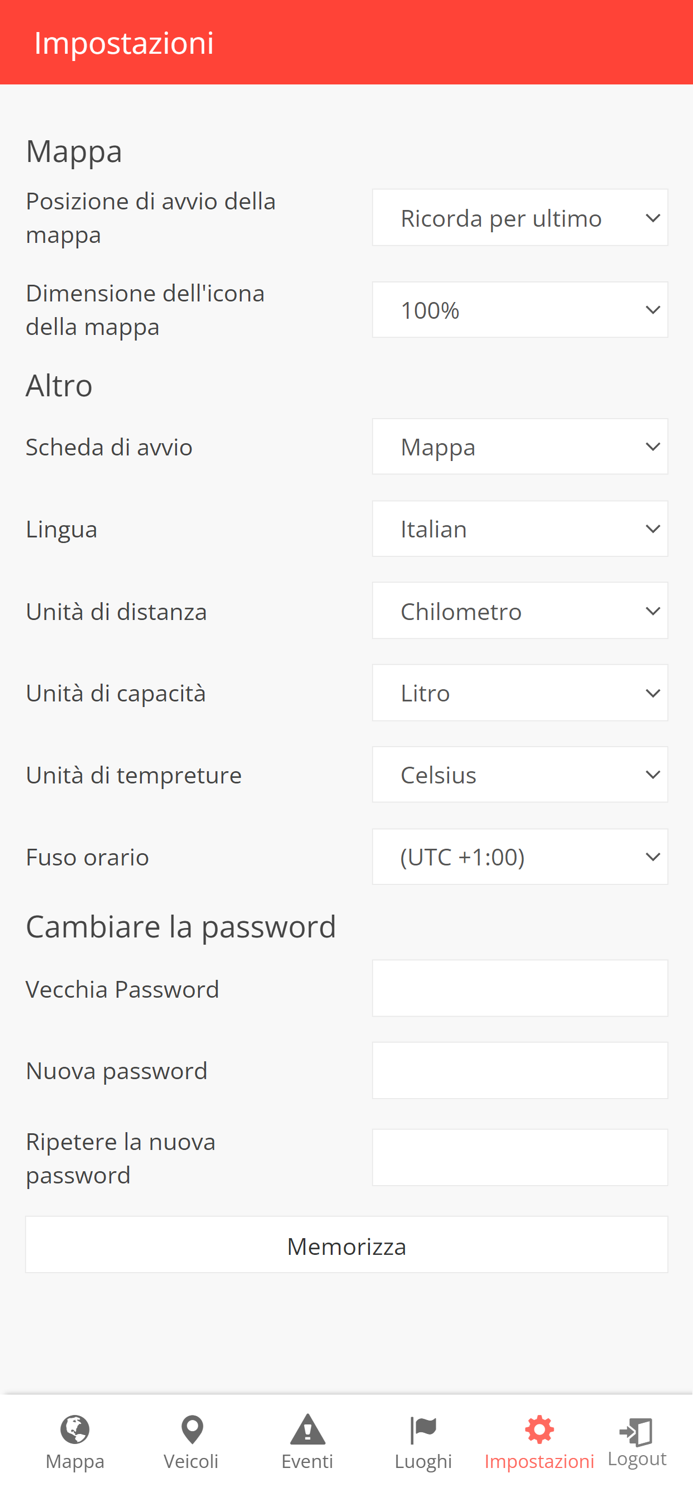
Task: Open the map start position dropdown
Action: [520, 218]
